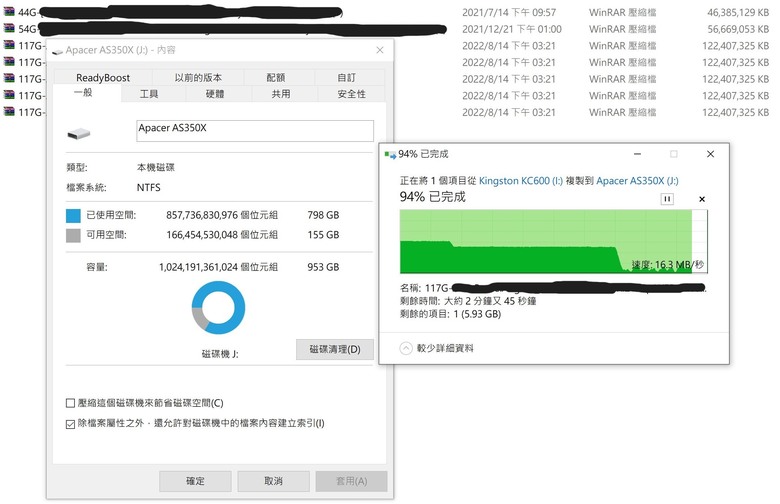Select the 54G WinRAR file icon
This screenshot has height=504, width=780.
(x=9, y=28)
